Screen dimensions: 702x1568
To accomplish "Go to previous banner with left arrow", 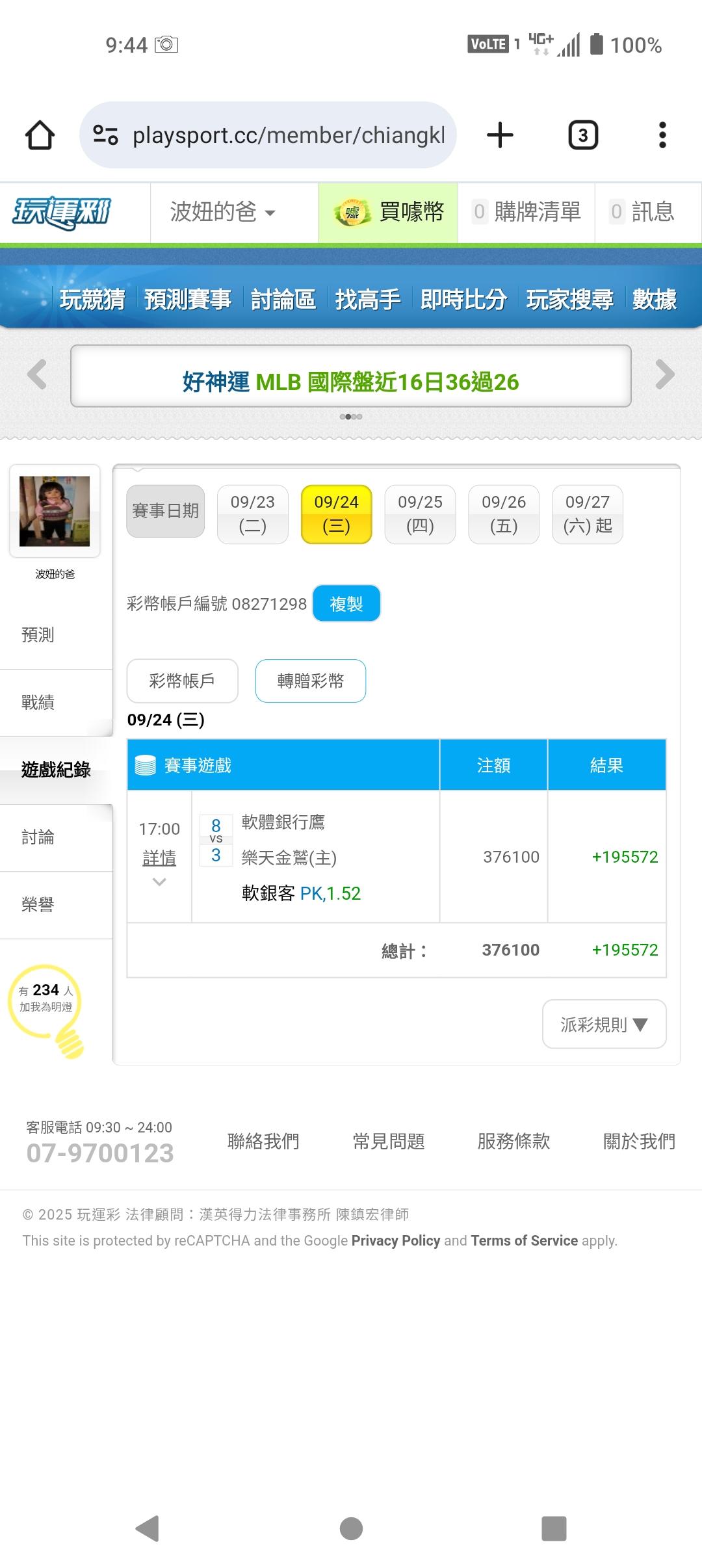I will pyautogui.click(x=37, y=374).
